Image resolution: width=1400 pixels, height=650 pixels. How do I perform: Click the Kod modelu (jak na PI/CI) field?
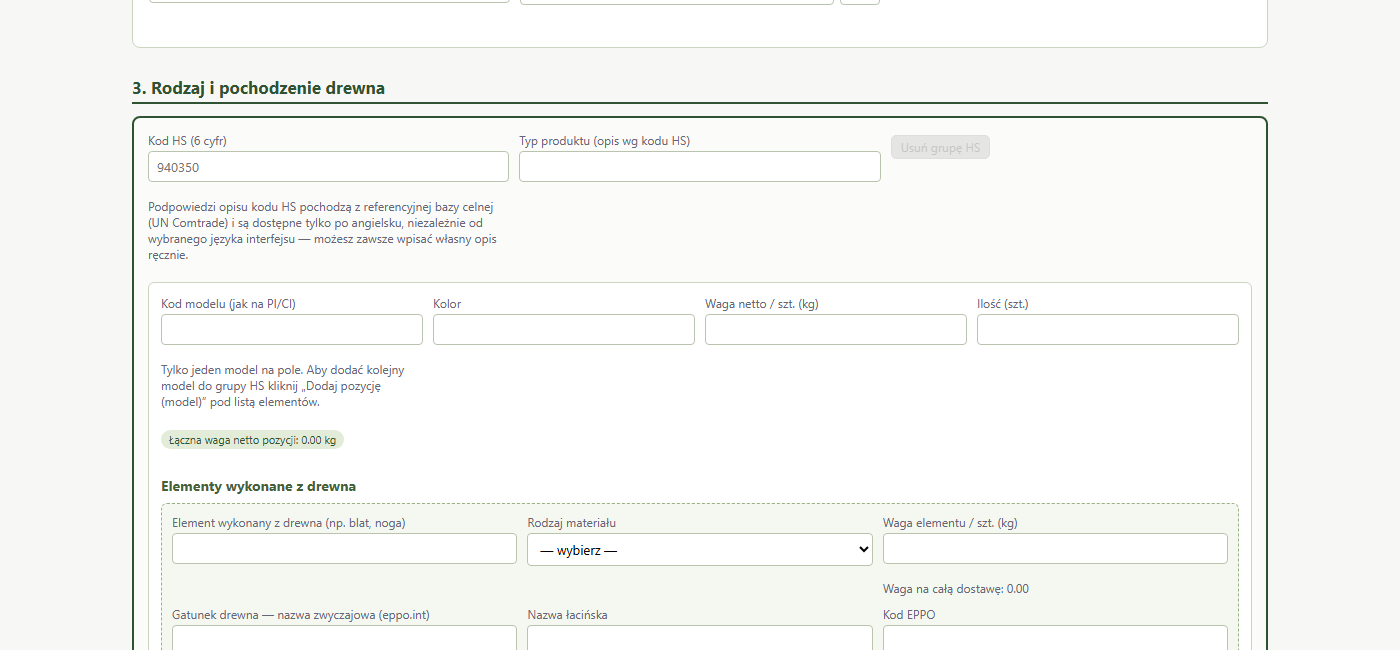point(292,330)
